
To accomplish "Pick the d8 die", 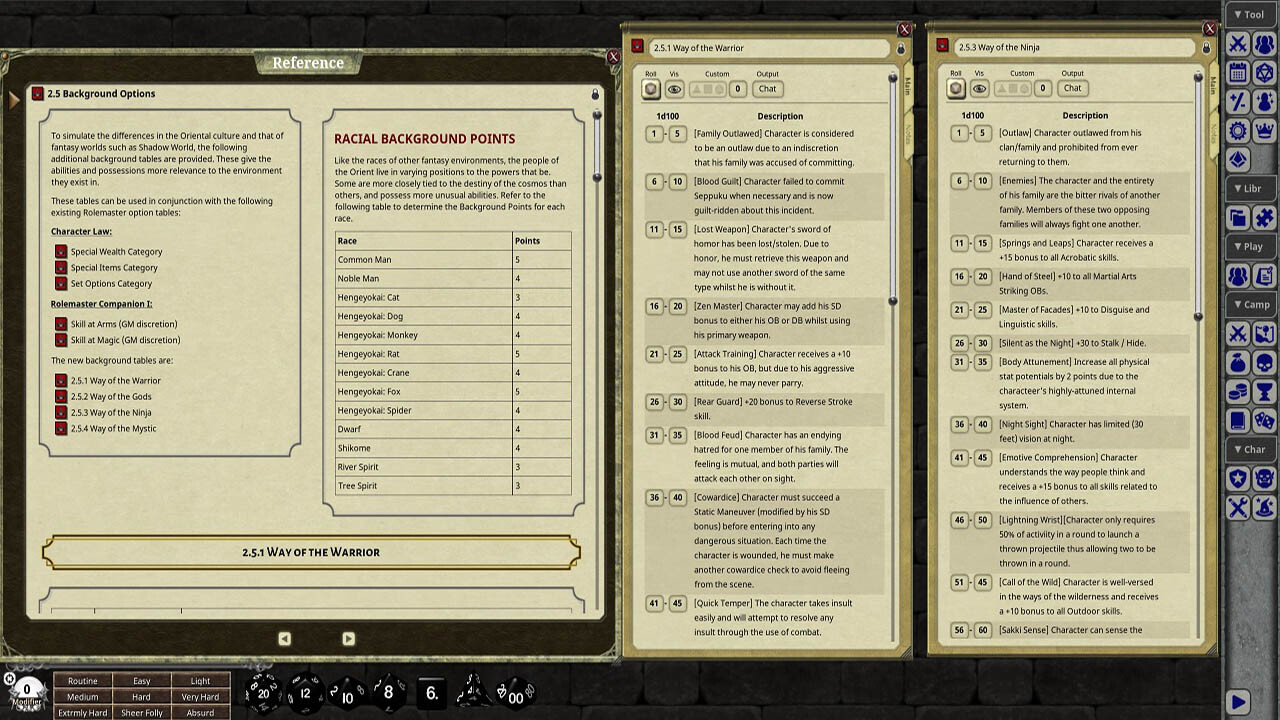I will click(389, 691).
